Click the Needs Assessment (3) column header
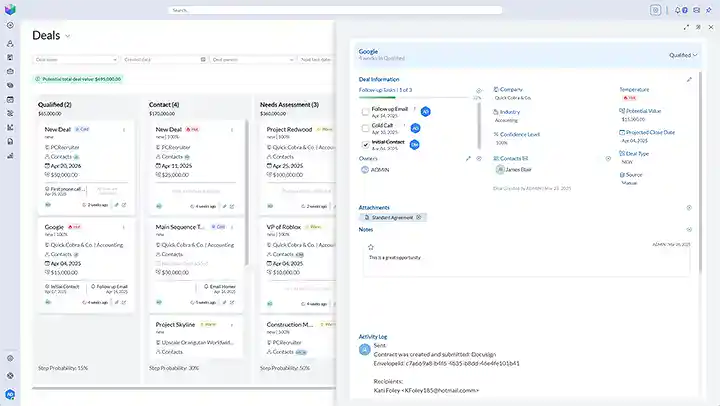720x406 pixels. pos(289,105)
